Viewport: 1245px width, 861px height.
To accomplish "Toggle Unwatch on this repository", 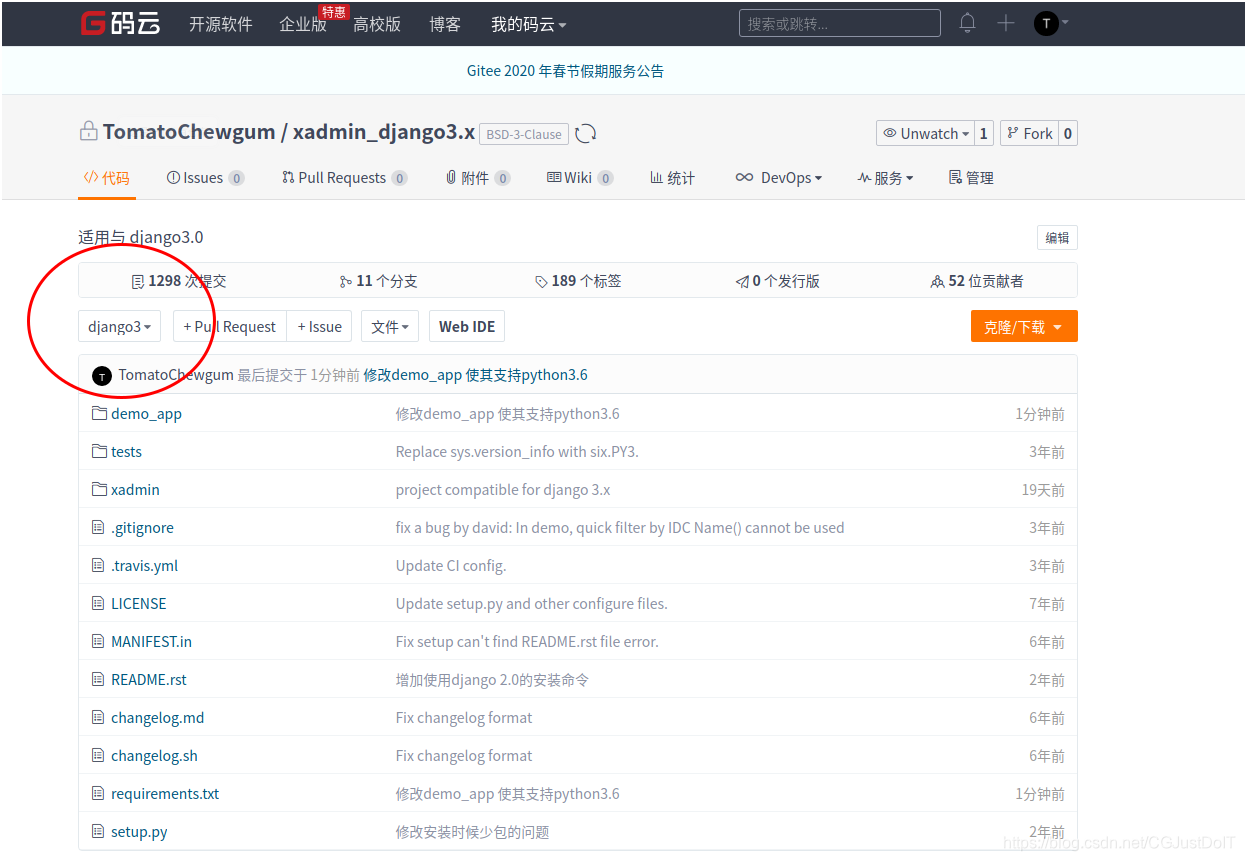I will click(x=925, y=133).
